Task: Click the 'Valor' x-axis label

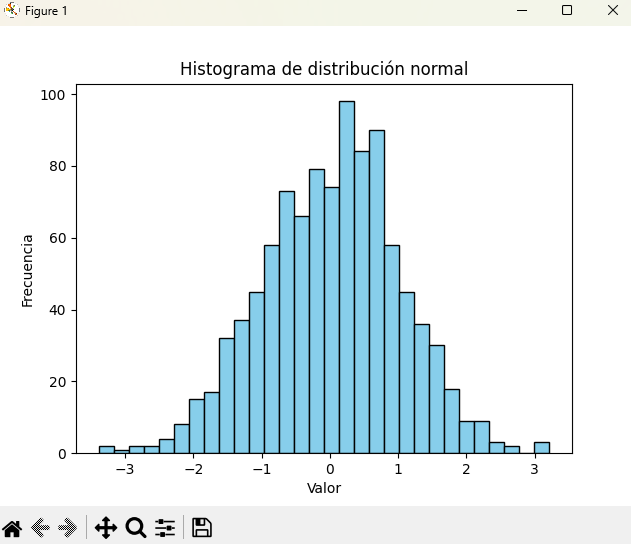Action: pos(324,489)
